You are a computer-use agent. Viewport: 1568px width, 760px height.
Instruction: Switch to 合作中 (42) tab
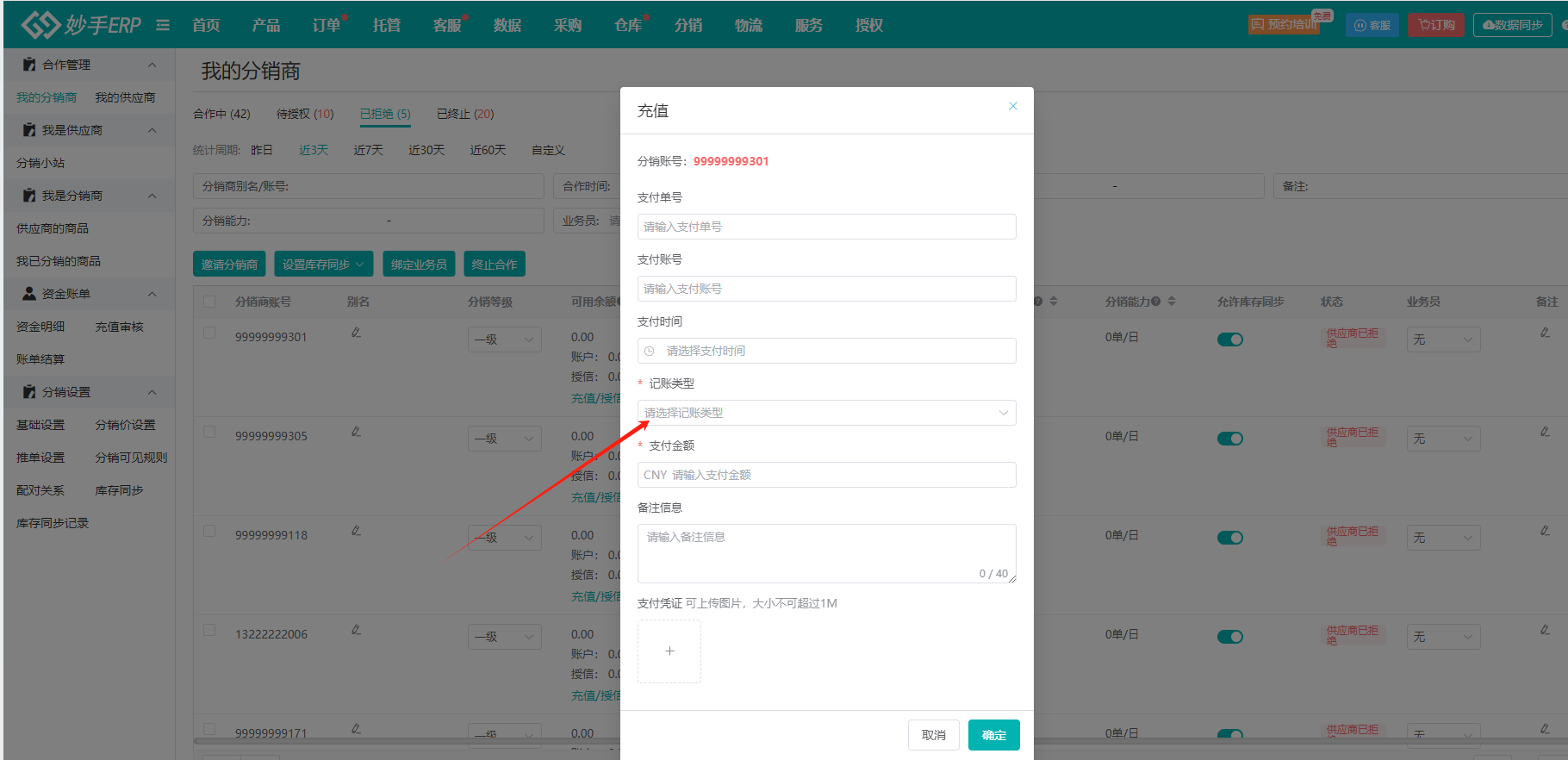(x=221, y=114)
